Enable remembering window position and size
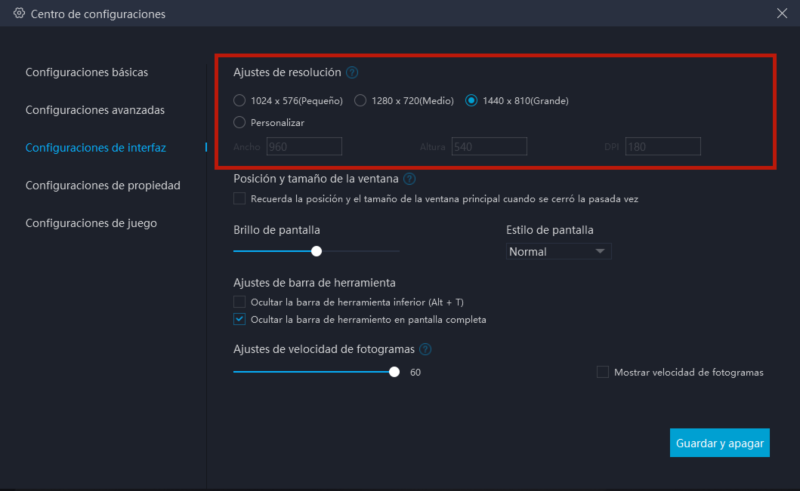Image resolution: width=800 pixels, height=491 pixels. (x=239, y=199)
